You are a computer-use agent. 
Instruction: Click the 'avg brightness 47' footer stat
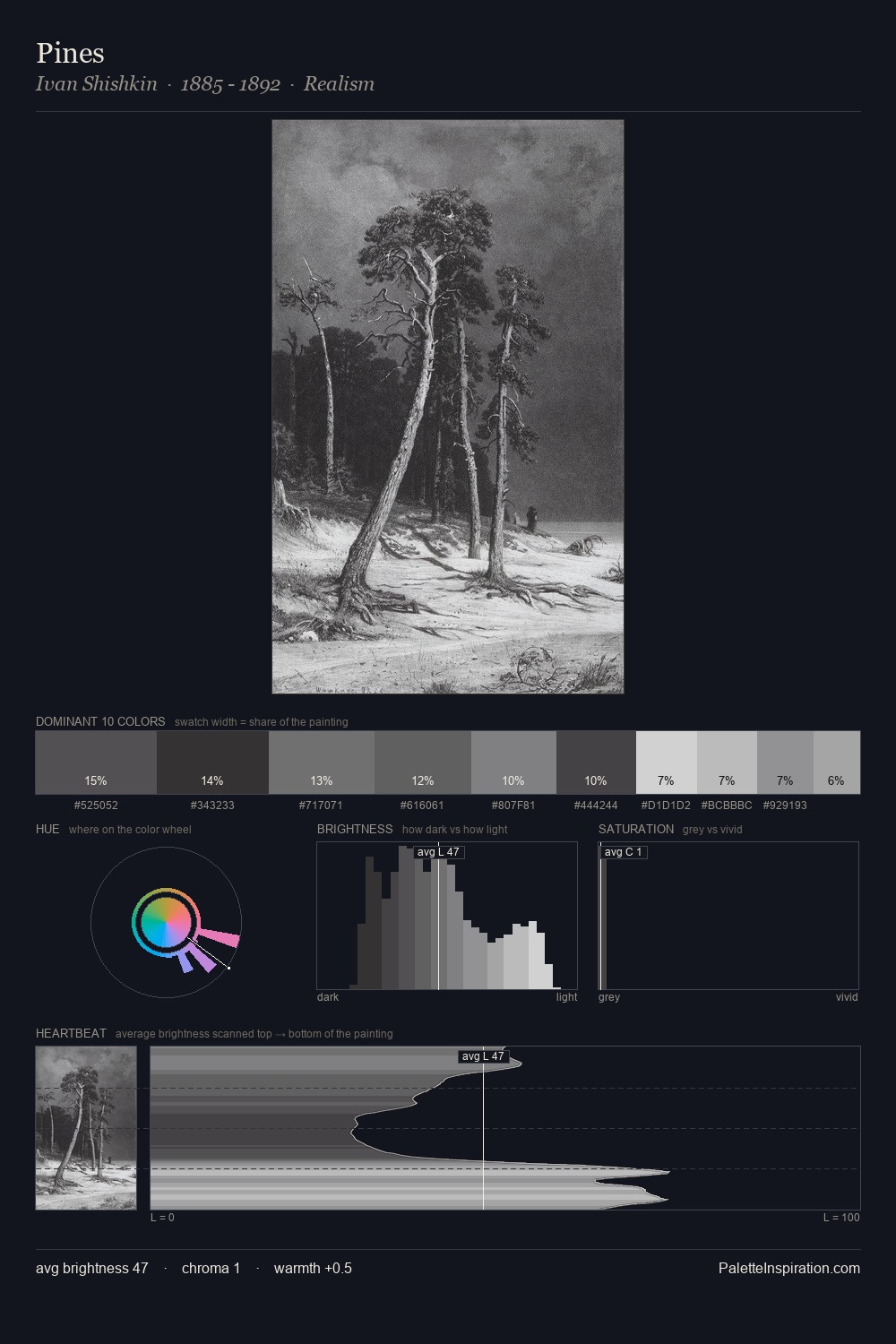pos(92,1268)
